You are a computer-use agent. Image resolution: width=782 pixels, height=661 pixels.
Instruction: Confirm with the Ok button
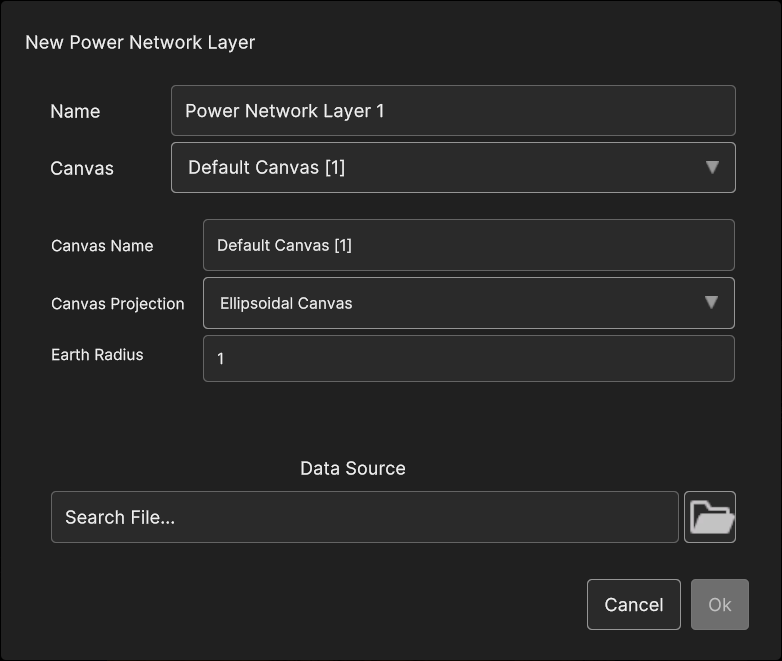(719, 605)
